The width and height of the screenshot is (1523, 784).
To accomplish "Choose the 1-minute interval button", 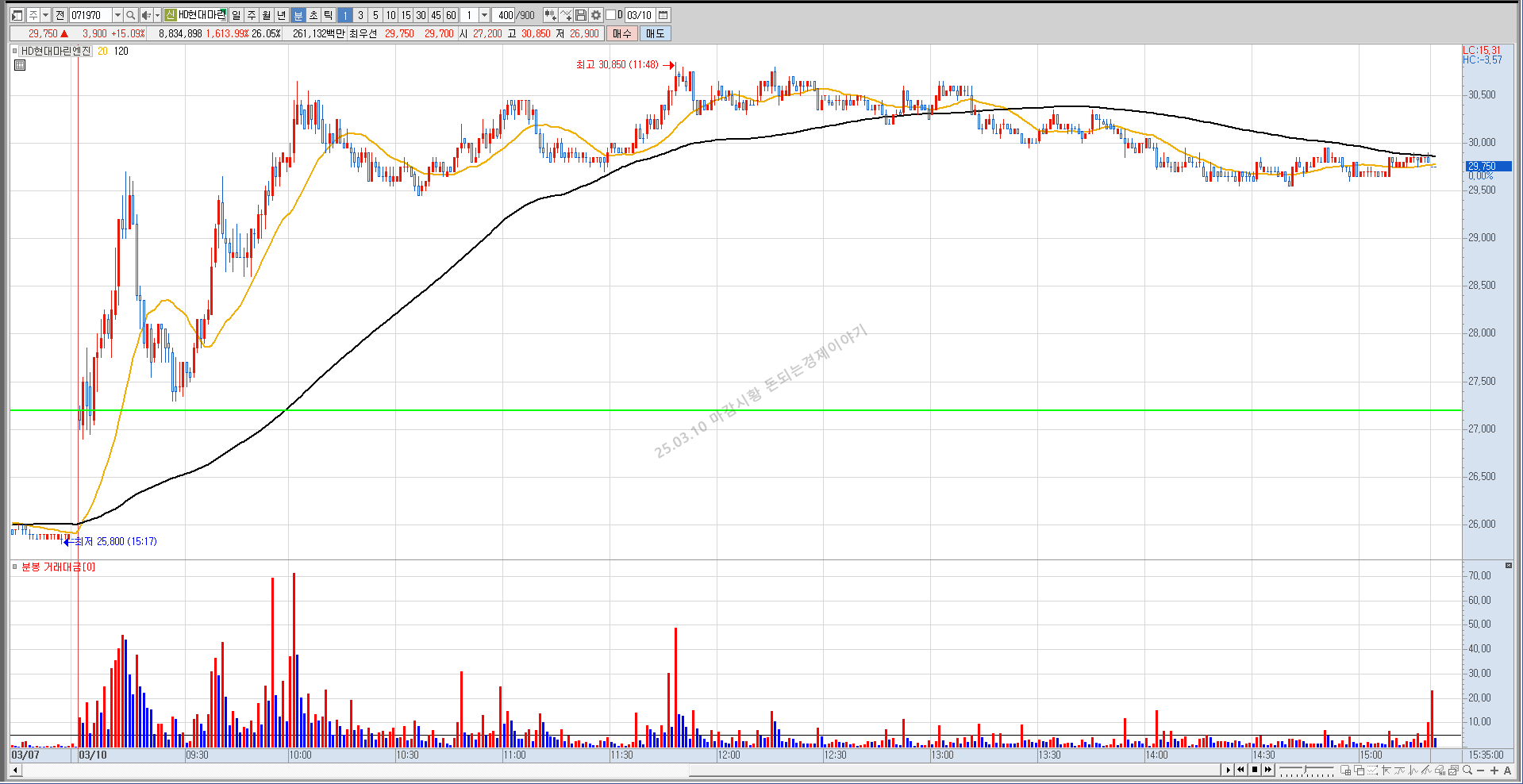I will pyautogui.click(x=344, y=15).
